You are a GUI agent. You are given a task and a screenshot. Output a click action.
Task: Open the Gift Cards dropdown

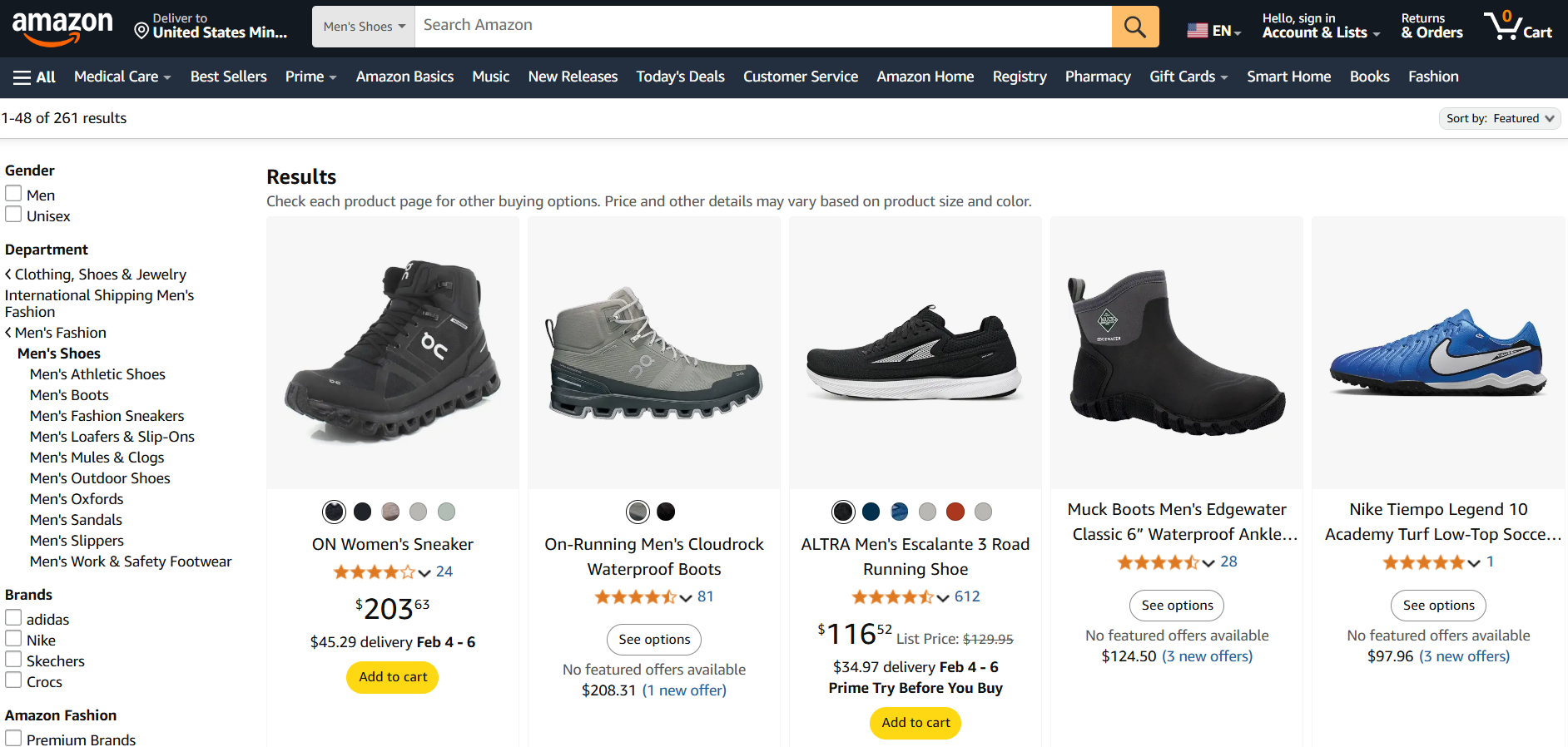(x=1188, y=77)
